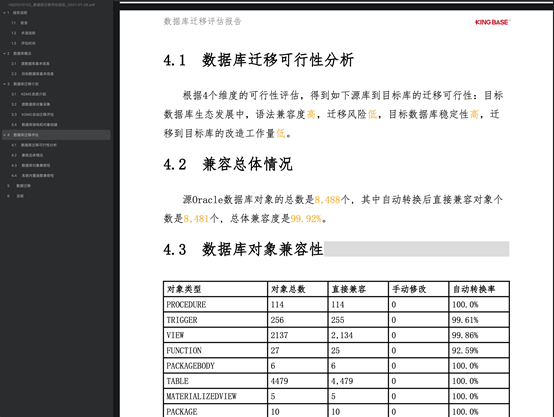Select outline entry 2.1
The width and height of the screenshot is (554, 417).
pos(30,64)
